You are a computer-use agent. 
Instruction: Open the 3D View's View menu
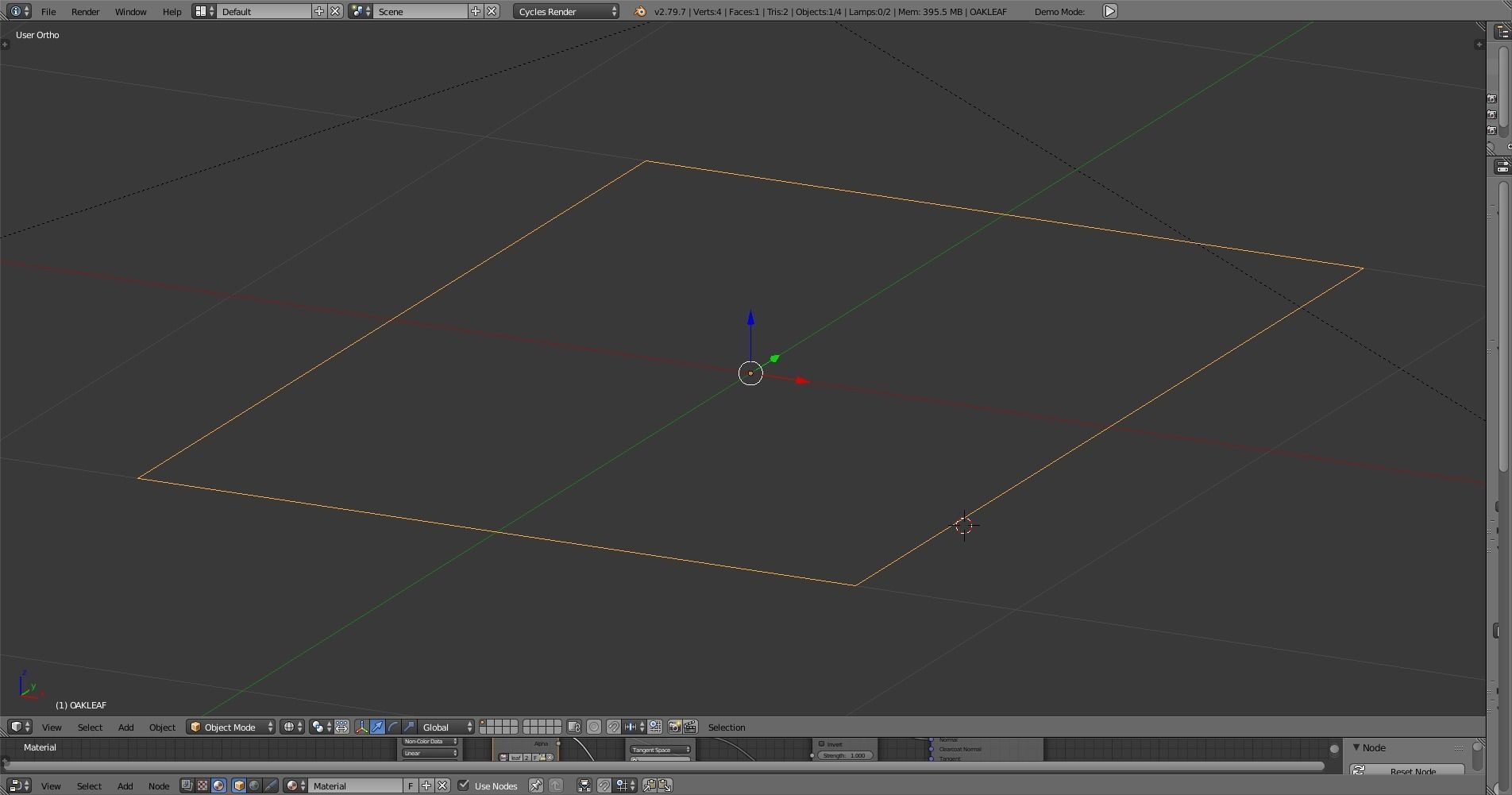pos(52,727)
